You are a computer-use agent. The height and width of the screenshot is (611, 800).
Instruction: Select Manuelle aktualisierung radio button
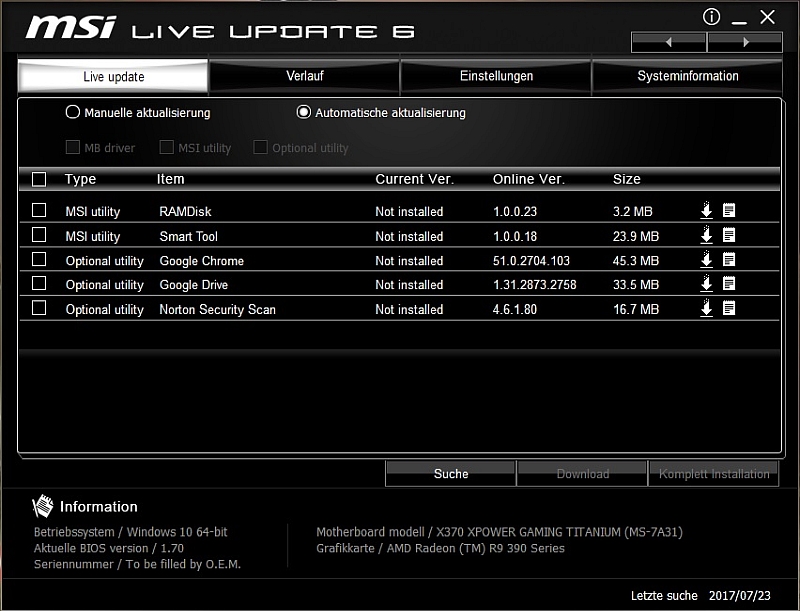[x=72, y=112]
